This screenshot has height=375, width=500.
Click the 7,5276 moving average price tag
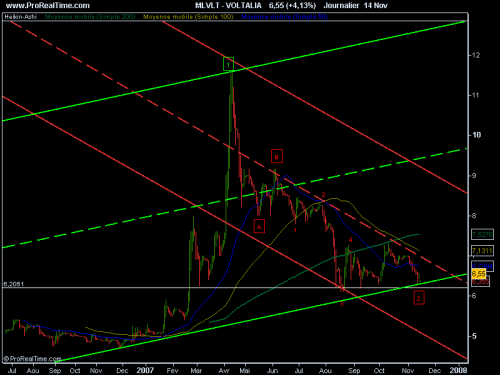click(x=482, y=234)
